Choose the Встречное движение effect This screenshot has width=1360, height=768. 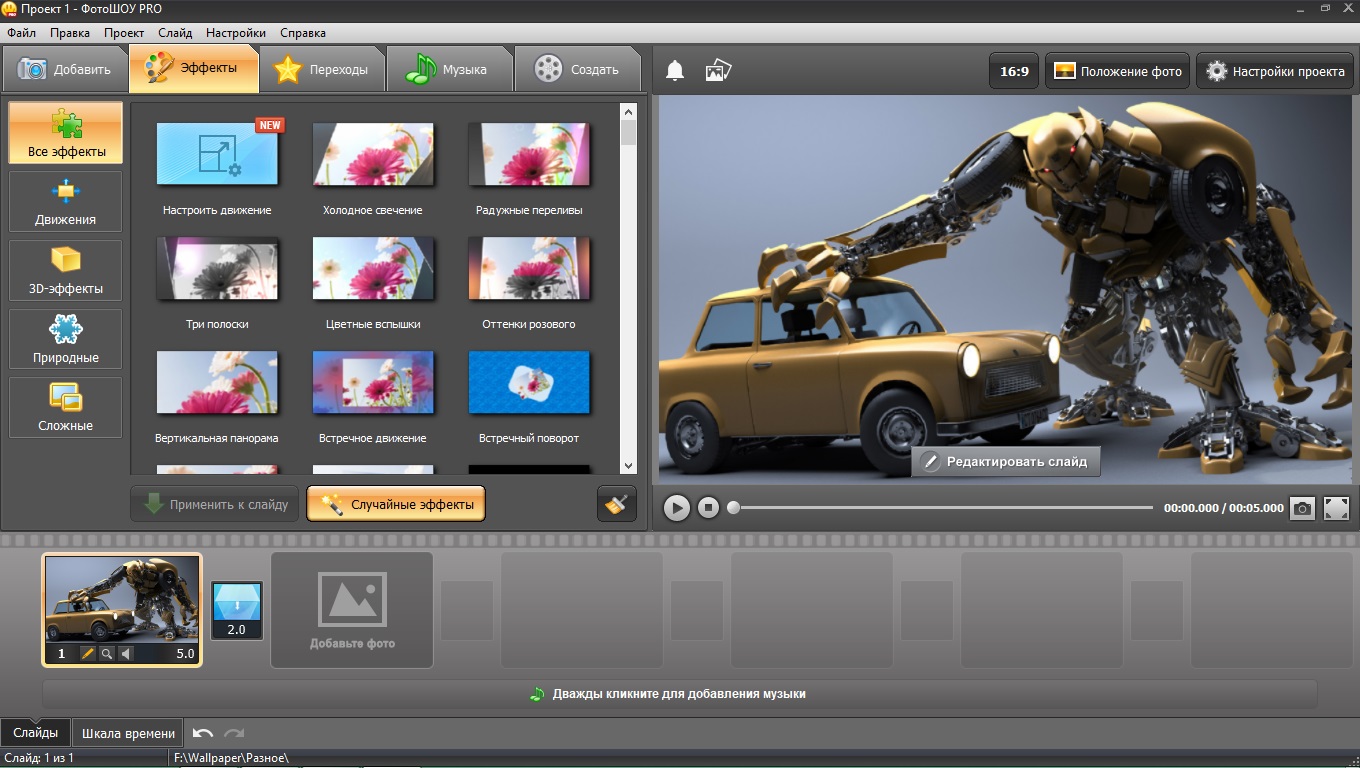coord(373,382)
